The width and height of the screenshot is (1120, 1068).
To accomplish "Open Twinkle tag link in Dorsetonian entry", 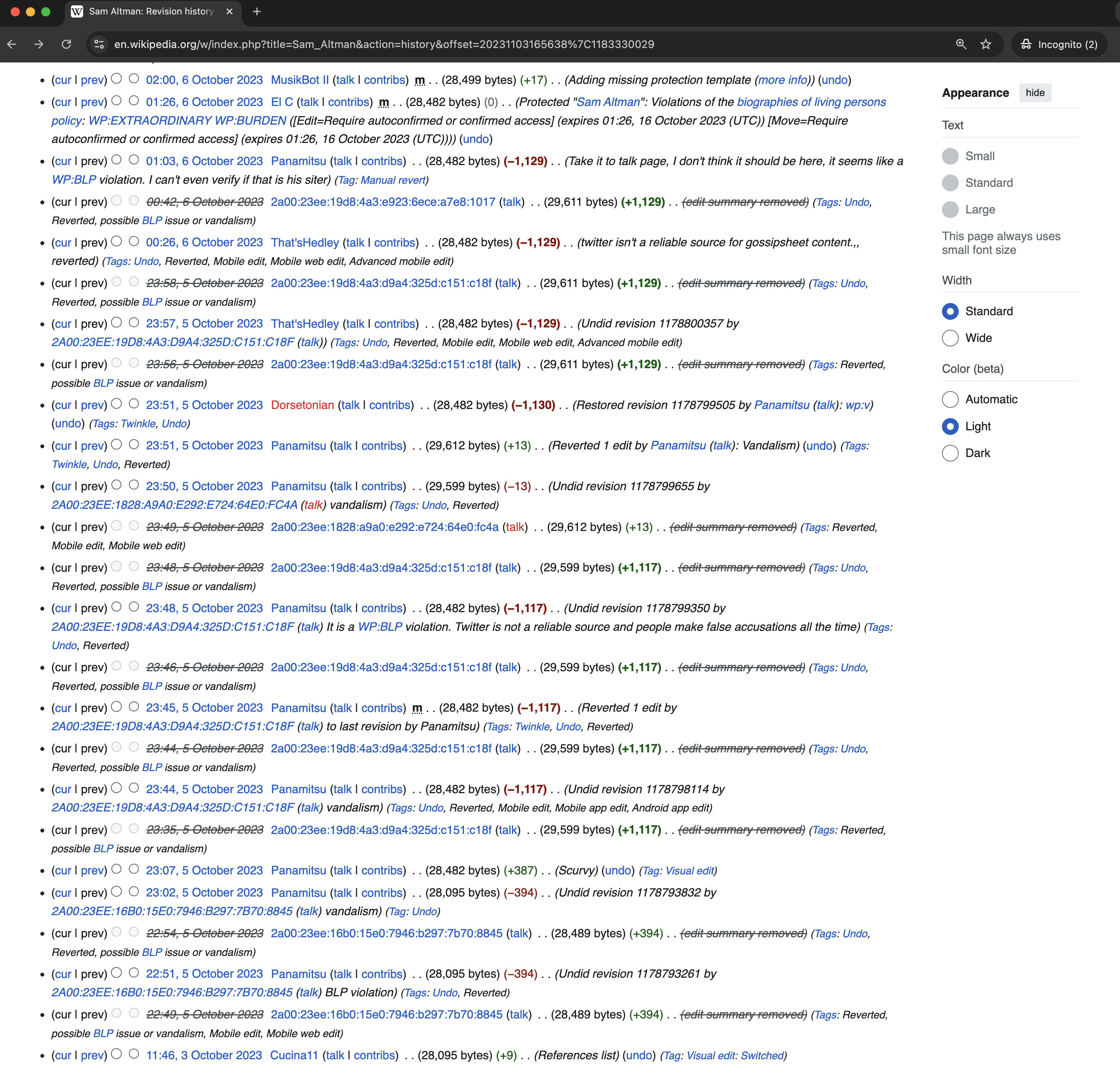I will (x=138, y=424).
